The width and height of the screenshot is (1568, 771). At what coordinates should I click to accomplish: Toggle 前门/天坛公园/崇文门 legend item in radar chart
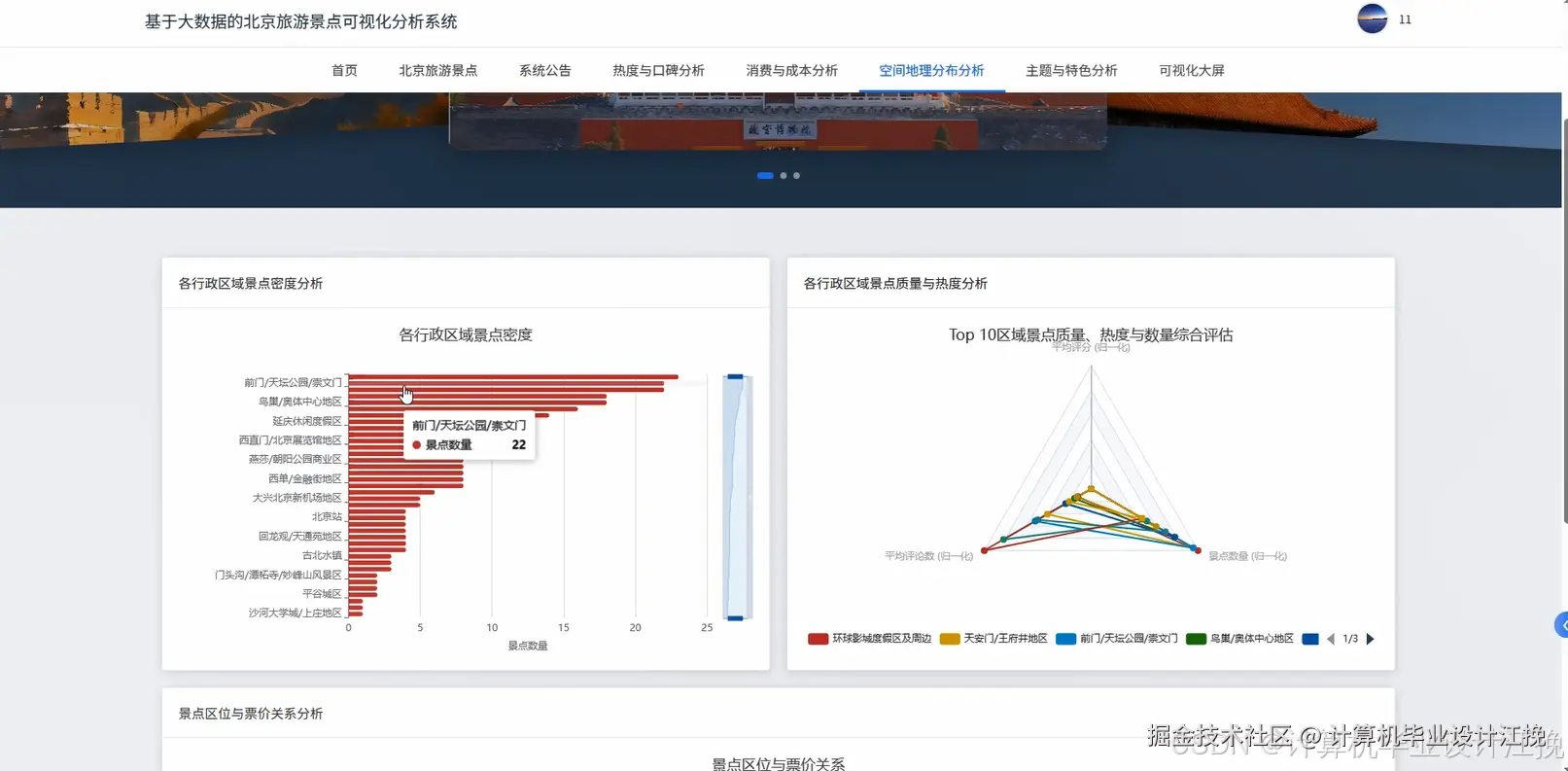coord(1116,639)
